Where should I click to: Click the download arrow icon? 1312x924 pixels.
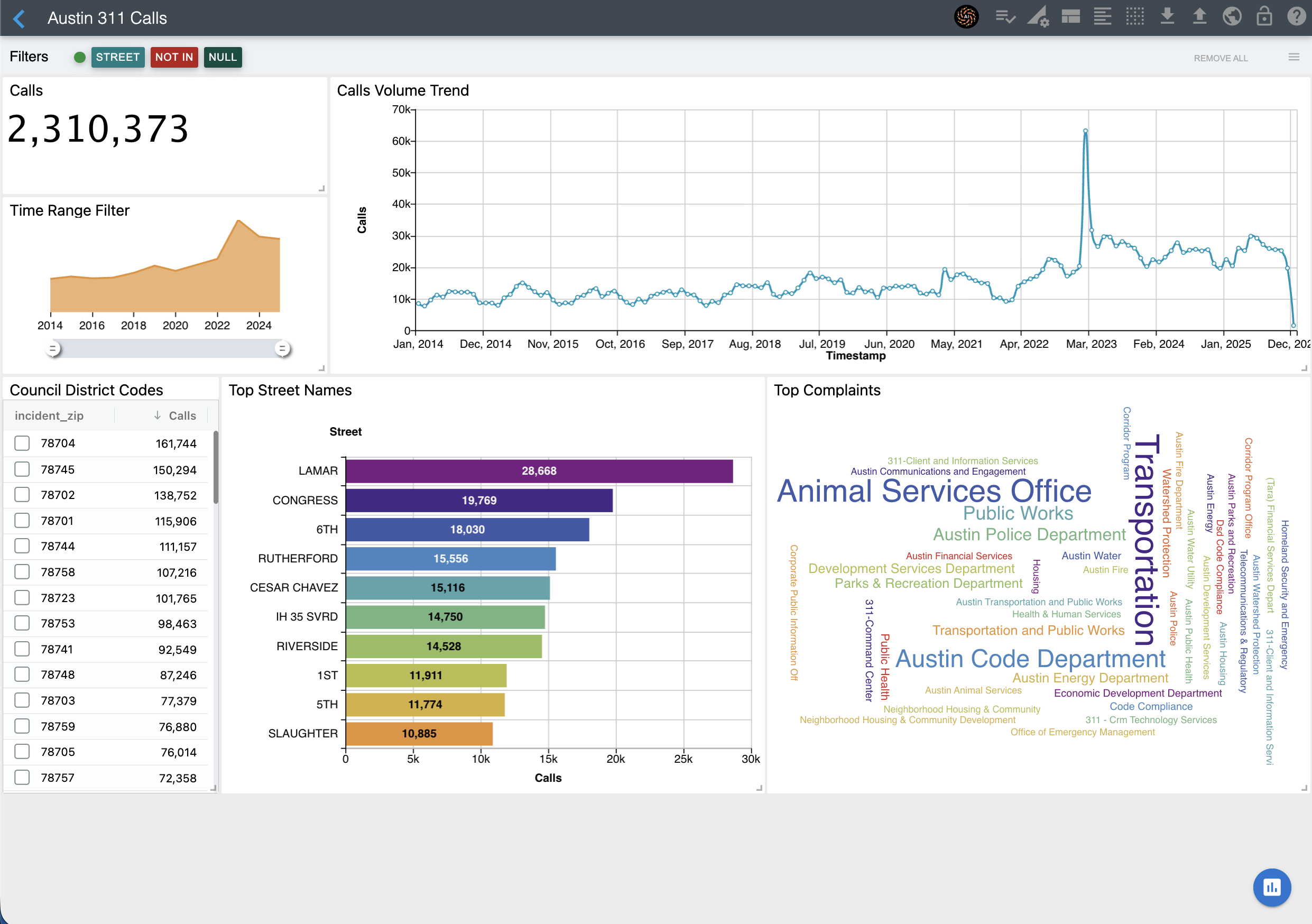coord(1168,17)
